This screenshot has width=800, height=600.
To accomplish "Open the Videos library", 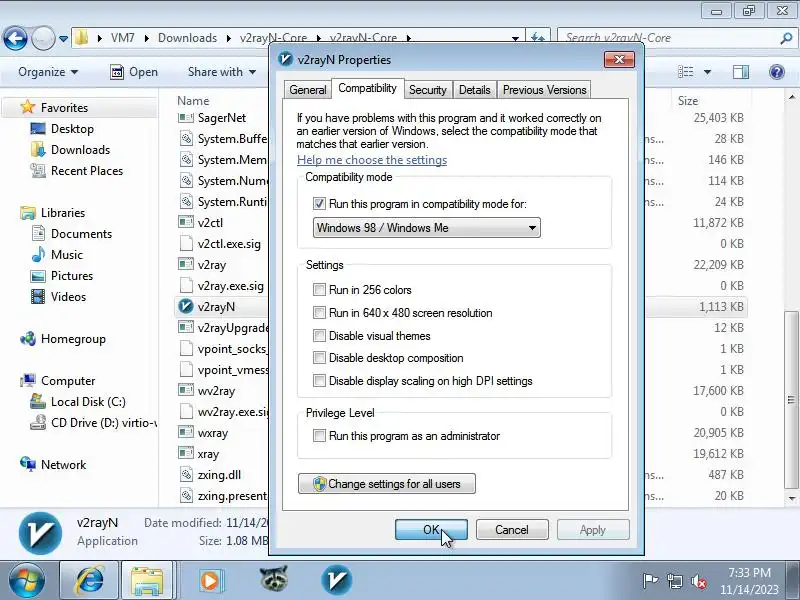I will pyautogui.click(x=68, y=296).
